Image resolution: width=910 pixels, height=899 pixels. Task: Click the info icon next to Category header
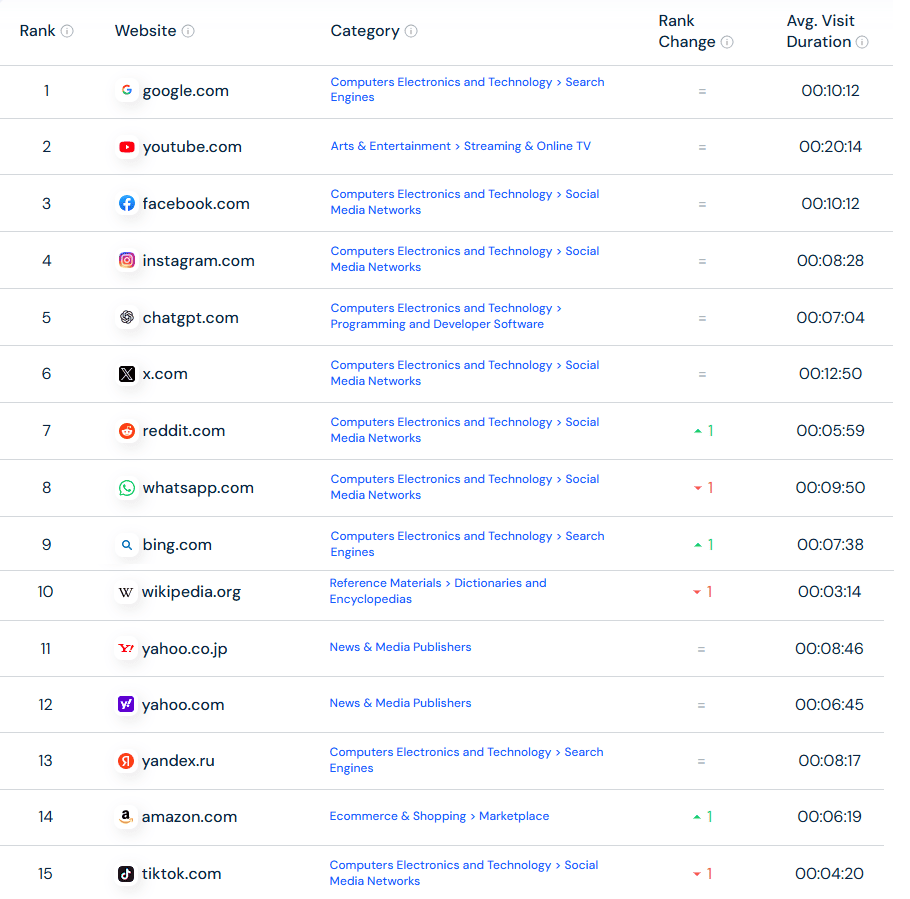(411, 31)
